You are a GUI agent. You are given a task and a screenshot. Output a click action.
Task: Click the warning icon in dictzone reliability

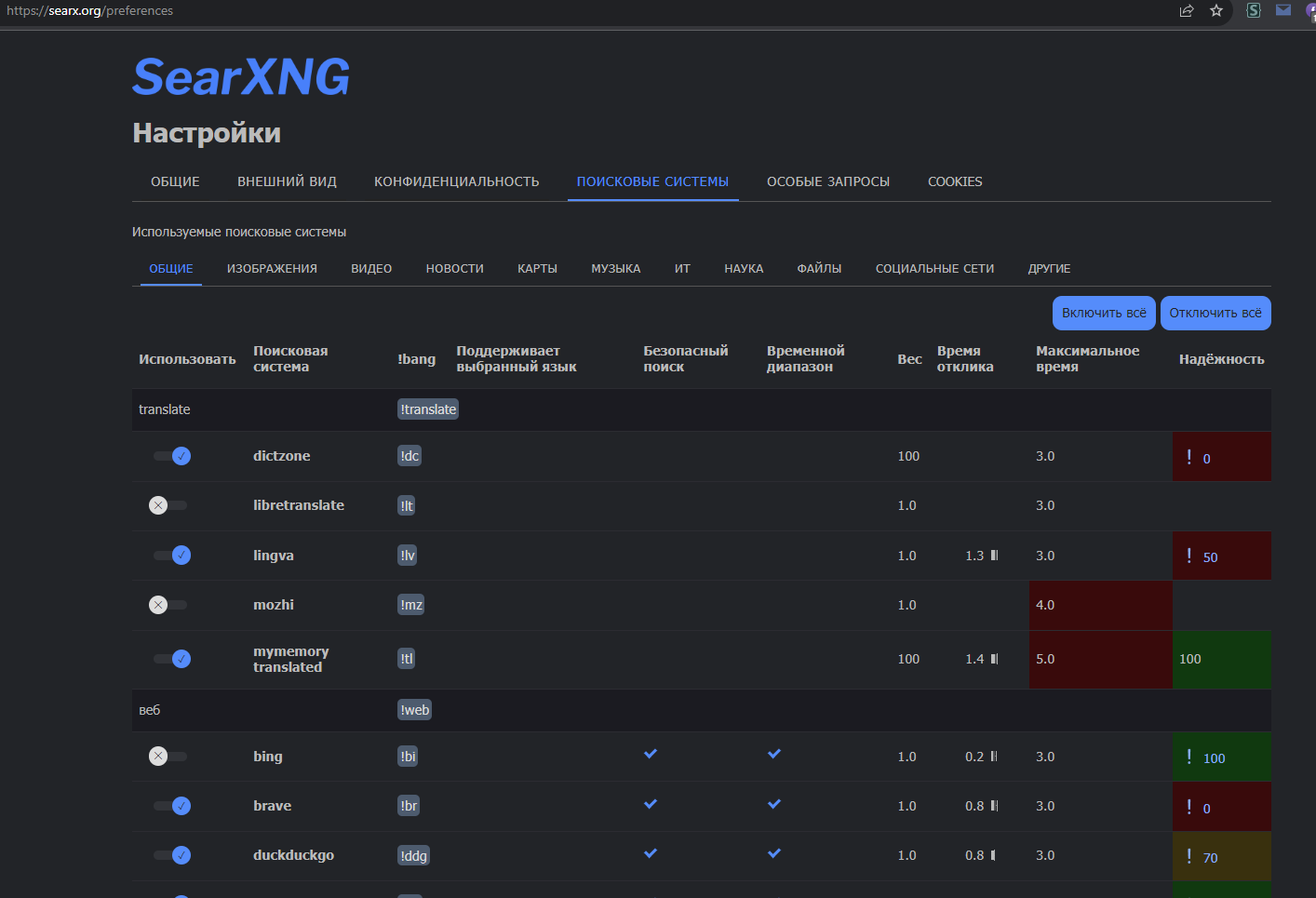1188,457
